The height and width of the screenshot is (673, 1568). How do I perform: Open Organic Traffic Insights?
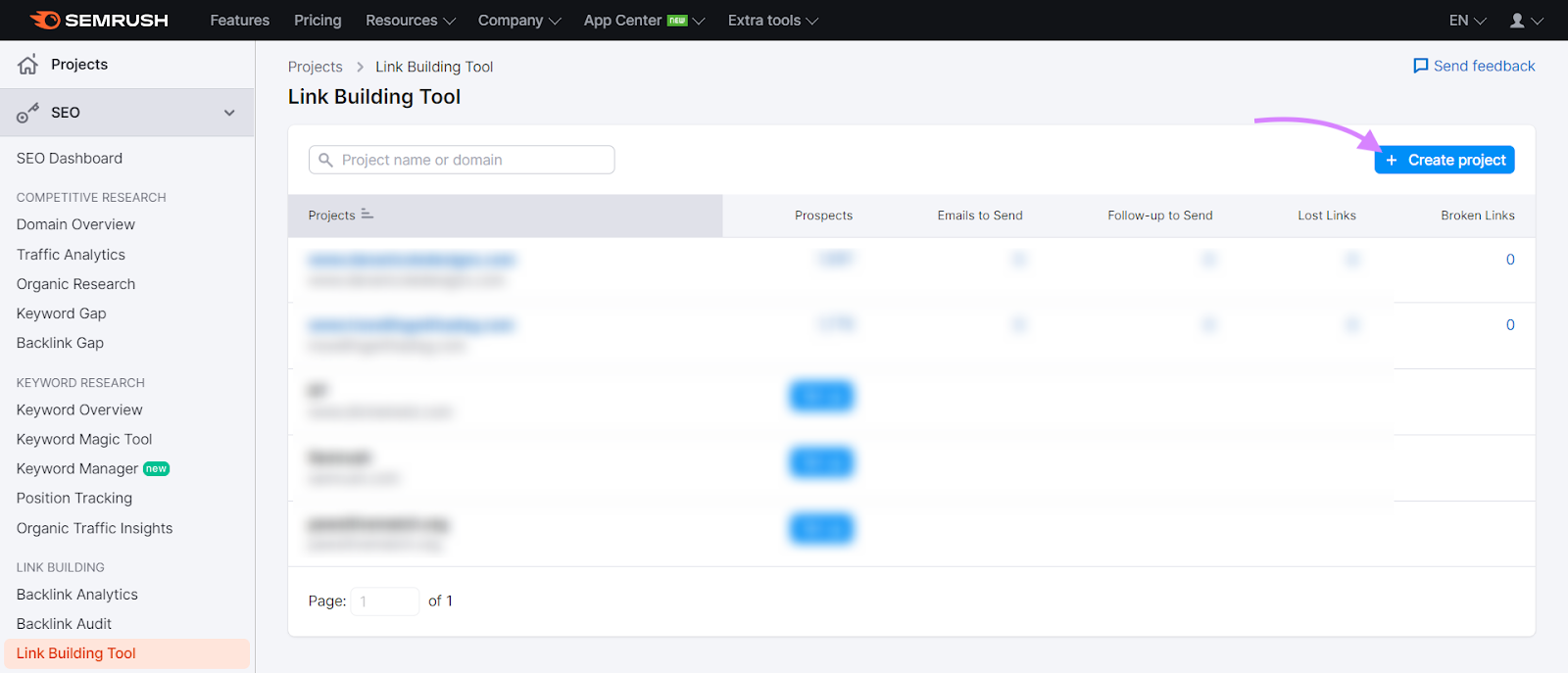click(x=94, y=528)
